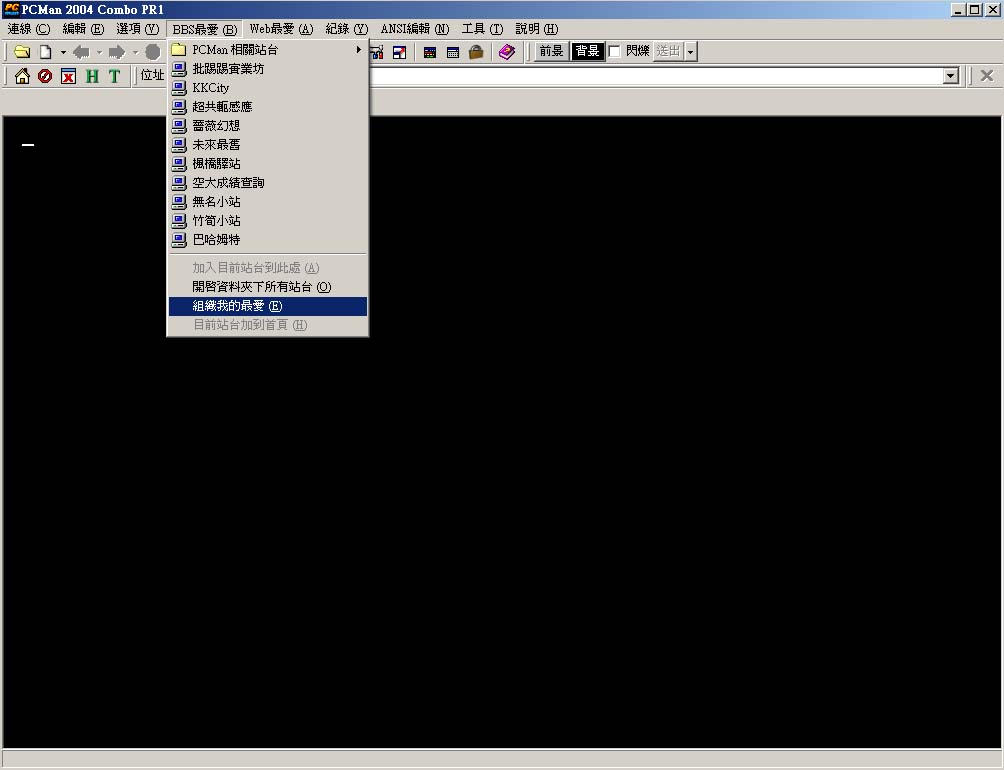Viewport: 1004px width, 770px height.
Task: Click the red X box icon
Action: (68, 76)
